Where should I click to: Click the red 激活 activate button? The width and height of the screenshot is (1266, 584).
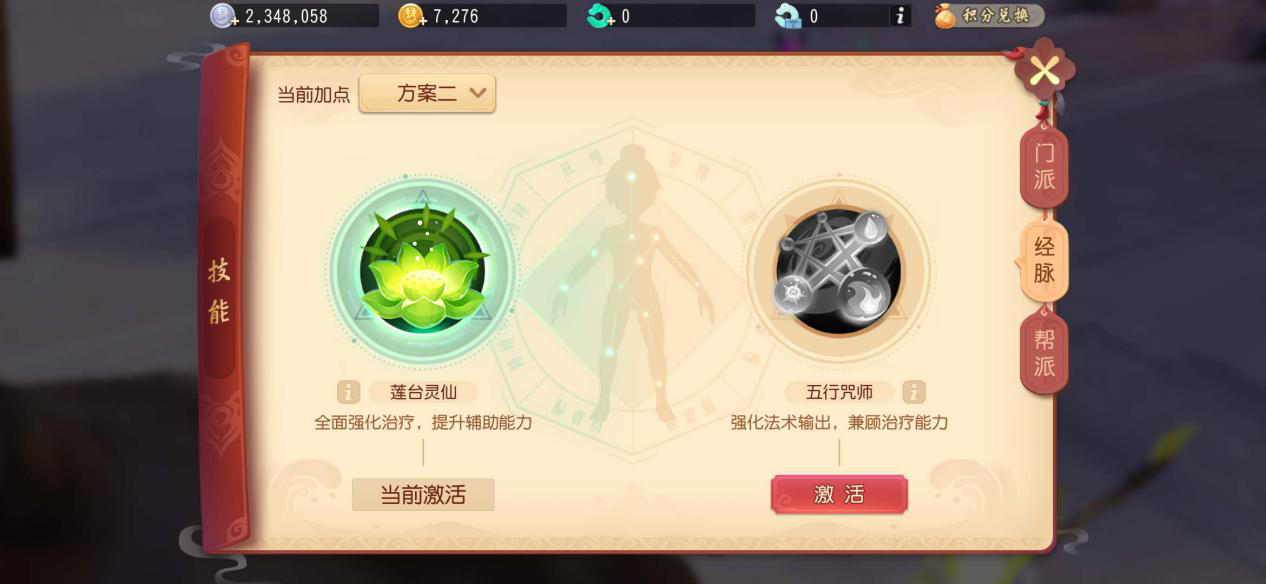[x=839, y=494]
